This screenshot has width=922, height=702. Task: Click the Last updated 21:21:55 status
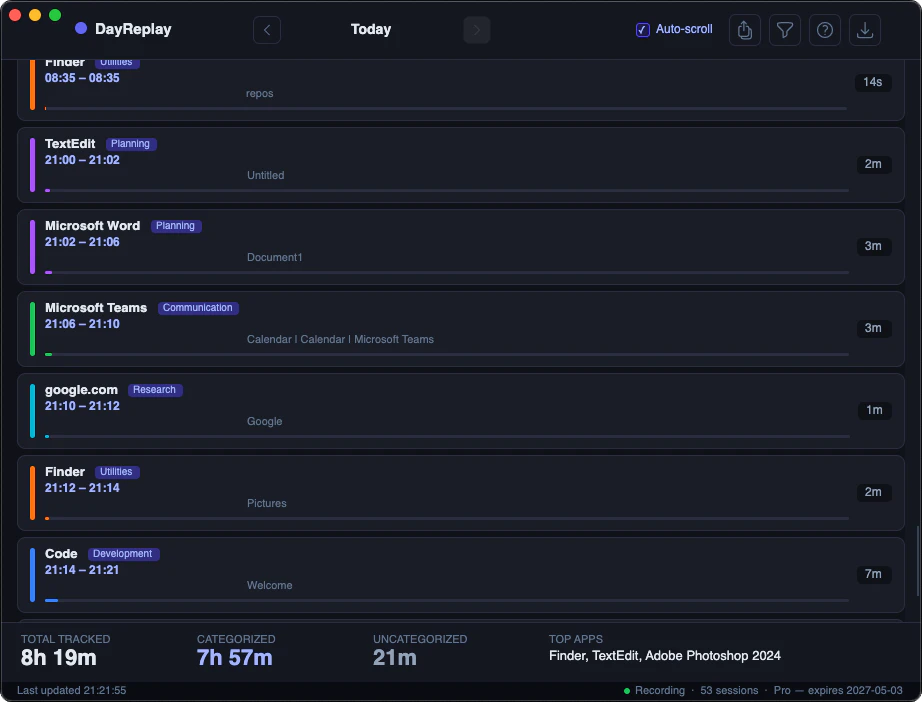click(72, 690)
